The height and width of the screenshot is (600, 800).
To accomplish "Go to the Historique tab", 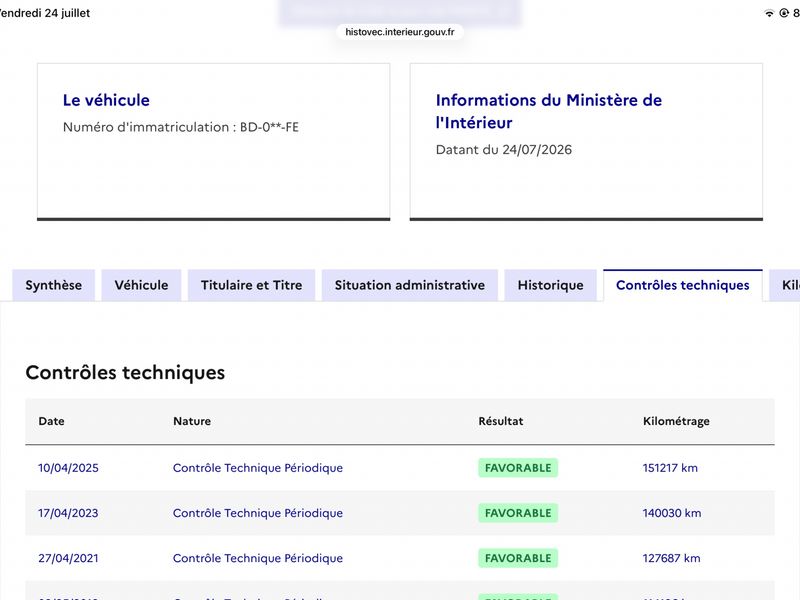I will pyautogui.click(x=551, y=285).
